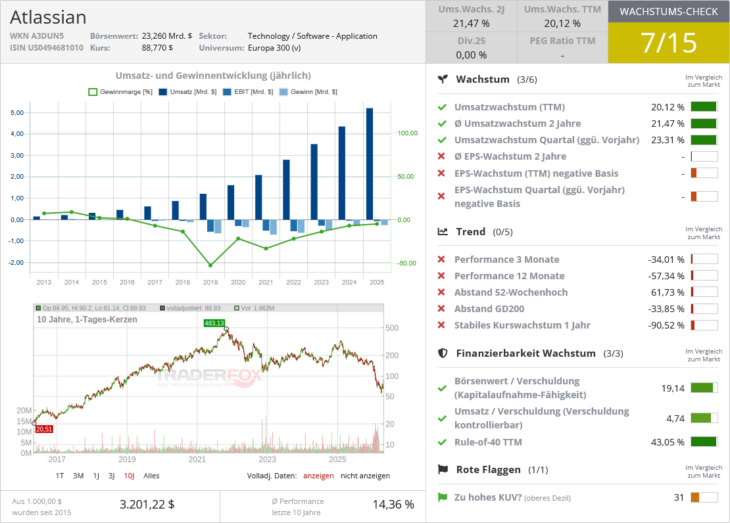Click the Kurs 88,770 $ value
The width and height of the screenshot is (730, 523).
click(x=157, y=48)
